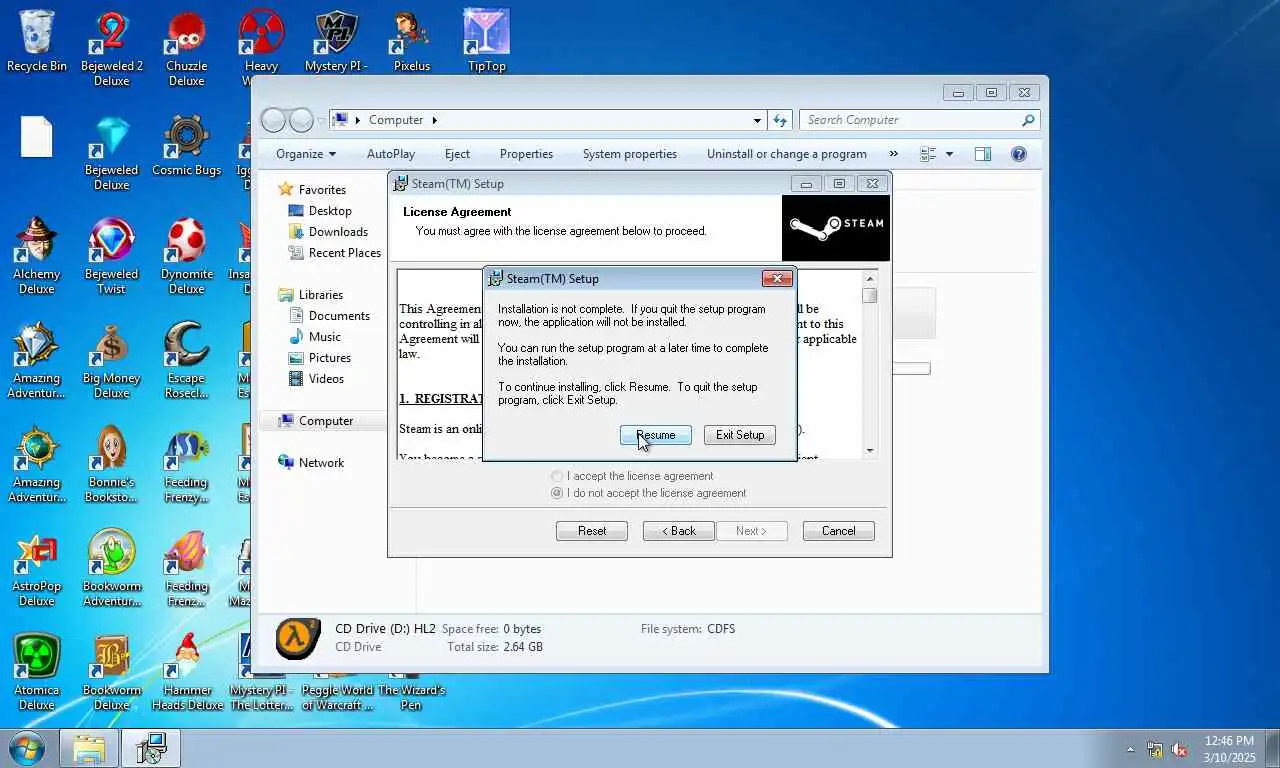The image size is (1280, 768).
Task: Click AutoPlay in the Explorer toolbar
Action: 391,154
